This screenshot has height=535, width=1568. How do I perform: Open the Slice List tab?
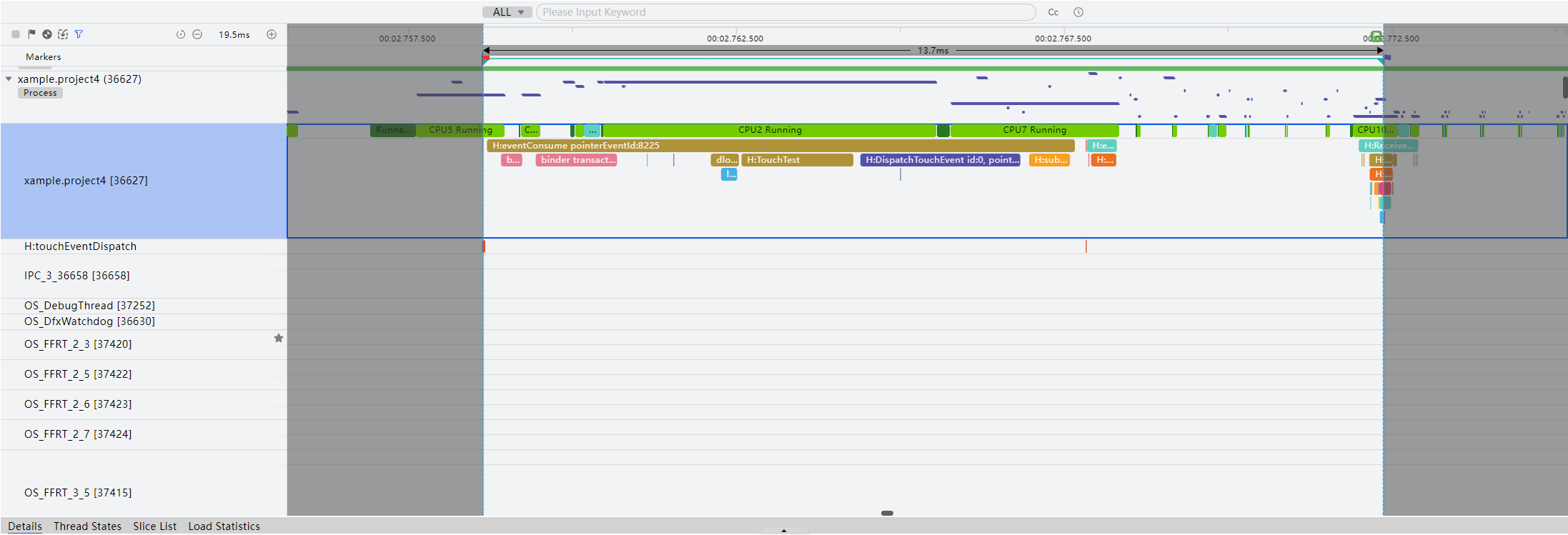click(154, 526)
